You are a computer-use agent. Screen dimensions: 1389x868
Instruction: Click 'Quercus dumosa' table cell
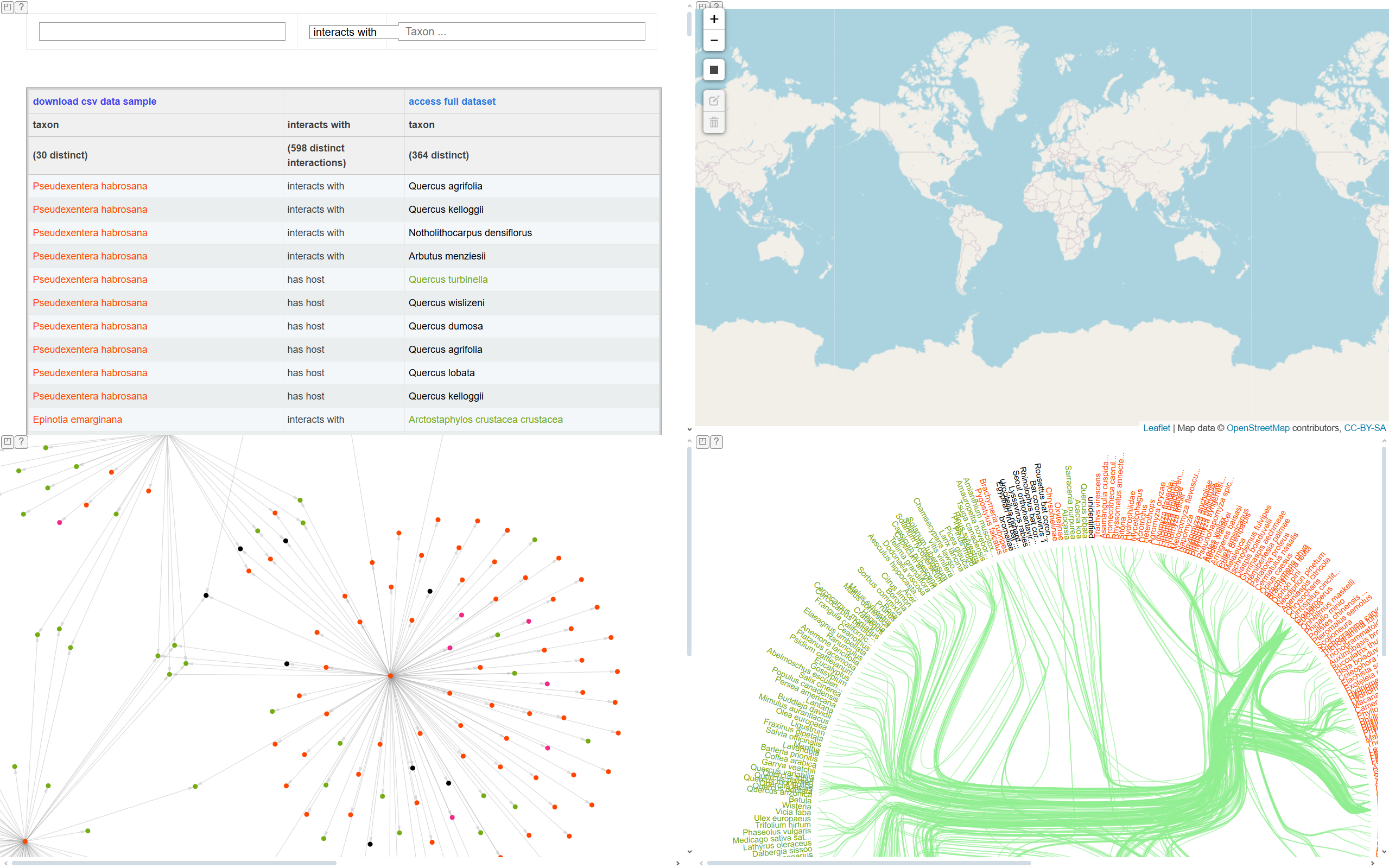pos(446,326)
